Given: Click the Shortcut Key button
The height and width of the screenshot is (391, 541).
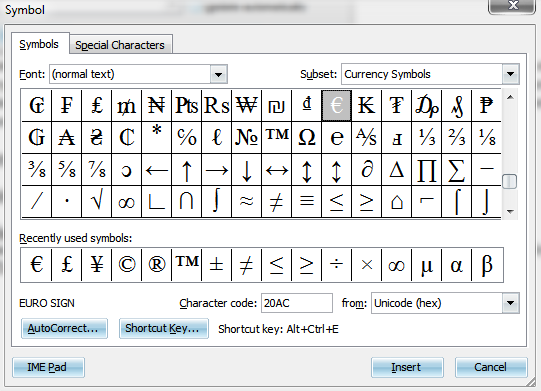Looking at the screenshot, I should 164,328.
